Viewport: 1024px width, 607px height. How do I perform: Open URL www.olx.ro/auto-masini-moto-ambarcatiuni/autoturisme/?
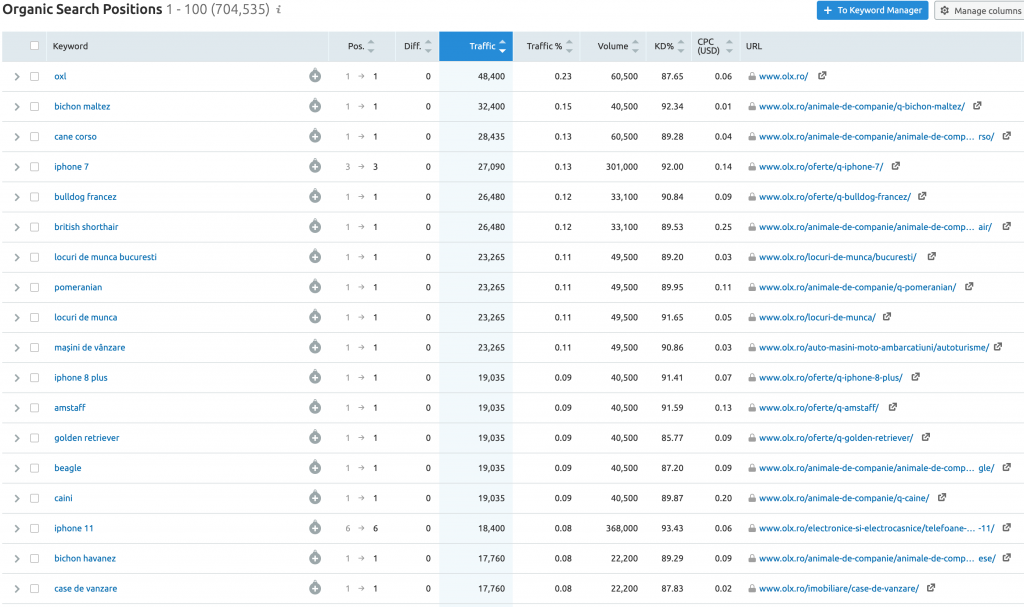[874, 348]
